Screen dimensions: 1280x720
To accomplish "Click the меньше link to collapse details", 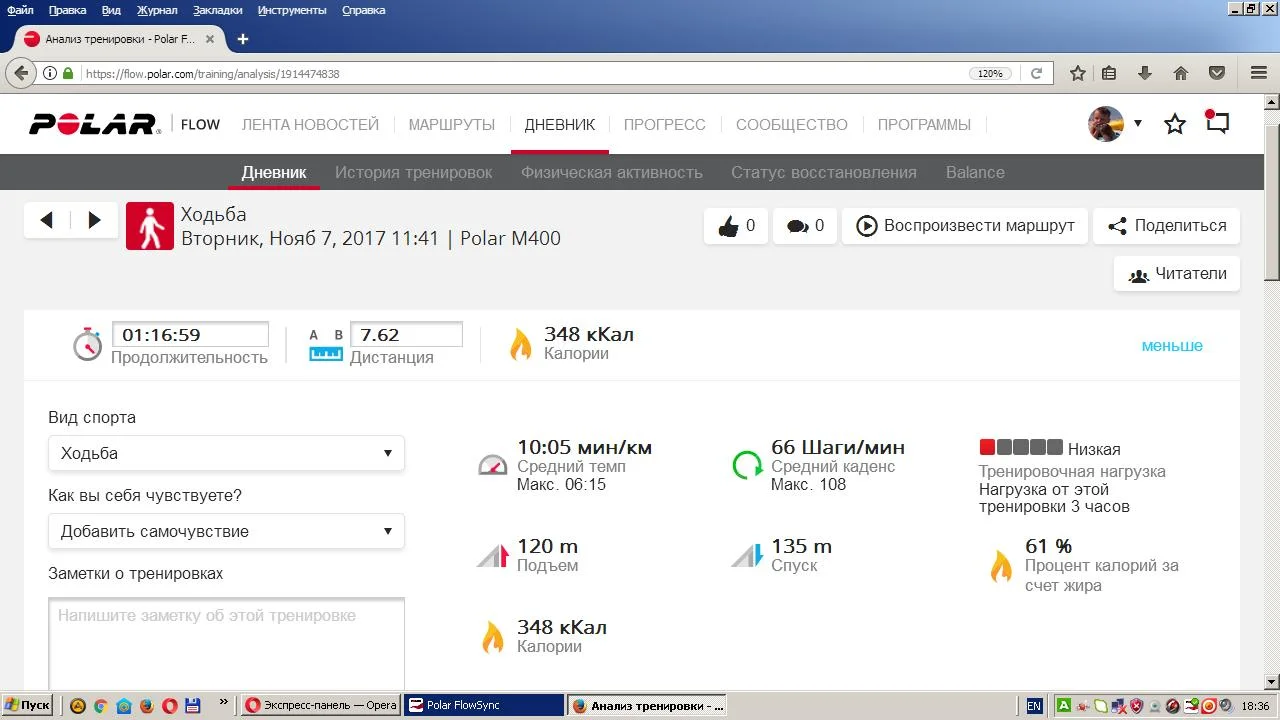I will pyautogui.click(x=1172, y=346).
